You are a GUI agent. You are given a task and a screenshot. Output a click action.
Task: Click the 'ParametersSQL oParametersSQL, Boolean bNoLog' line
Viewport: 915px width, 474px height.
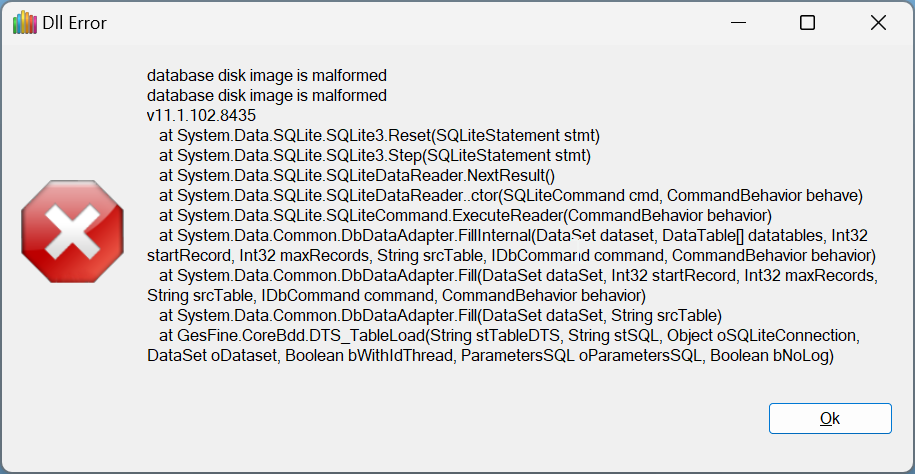pos(491,355)
